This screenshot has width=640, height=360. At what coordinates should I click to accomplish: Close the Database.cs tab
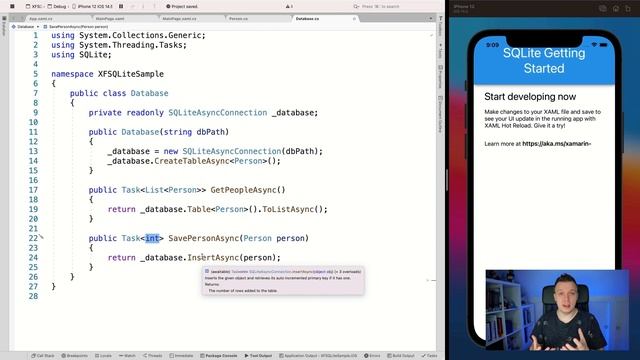pos(354,19)
